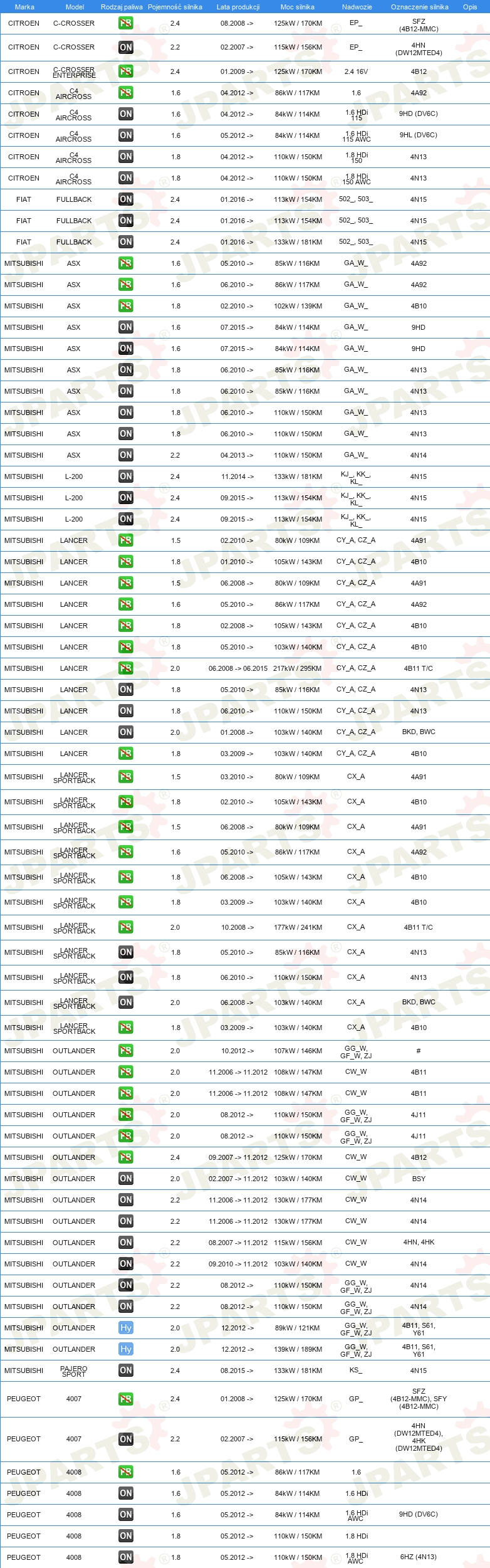Screen dimensions: 490x1568
Task: Click diesel icon in Peugeot 4008 6HZ (4N13) row
Action: 126,1557
